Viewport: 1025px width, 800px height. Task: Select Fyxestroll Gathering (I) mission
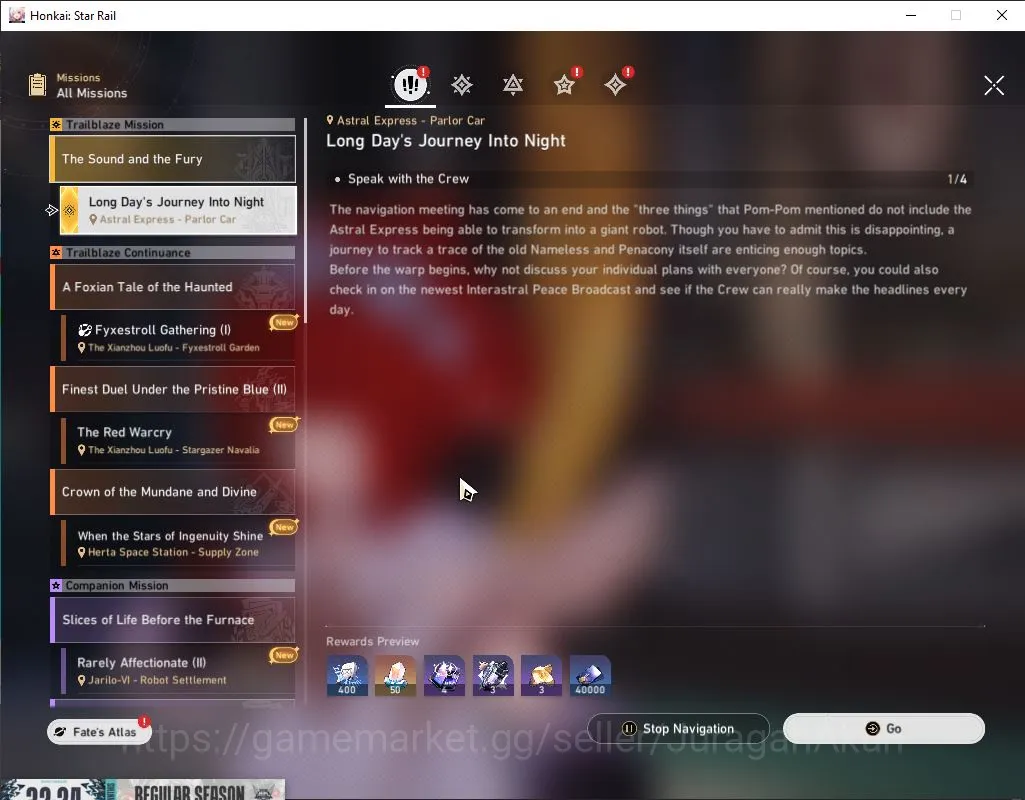tap(178, 338)
